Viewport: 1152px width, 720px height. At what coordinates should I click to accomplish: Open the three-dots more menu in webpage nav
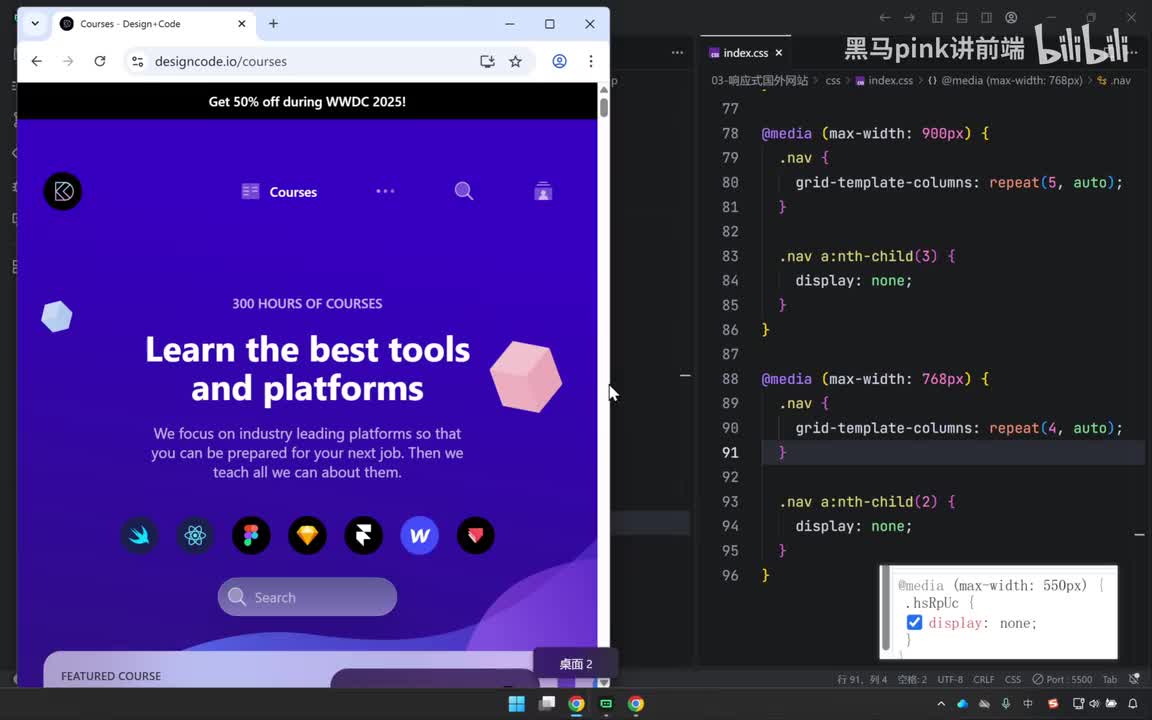tap(385, 191)
